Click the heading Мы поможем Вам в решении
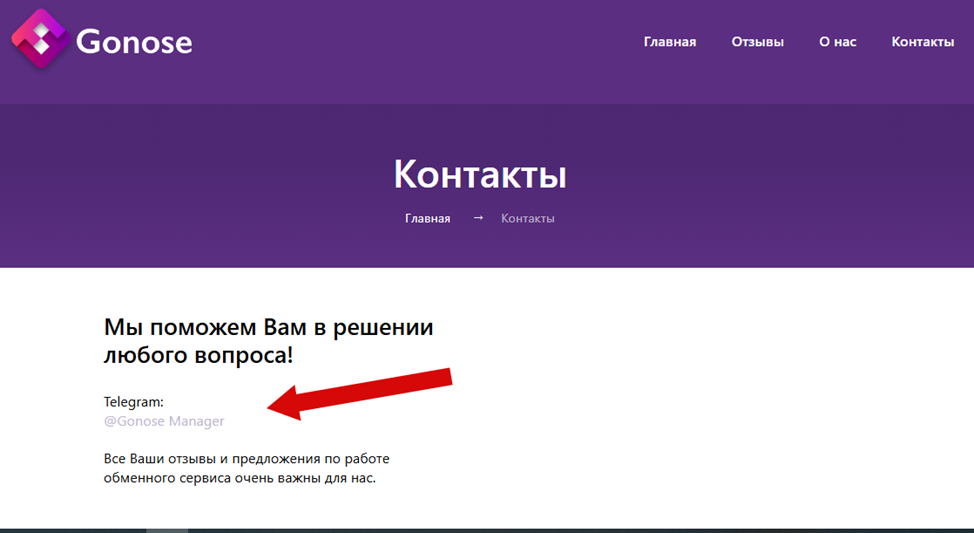The image size is (974, 533). pos(268,327)
